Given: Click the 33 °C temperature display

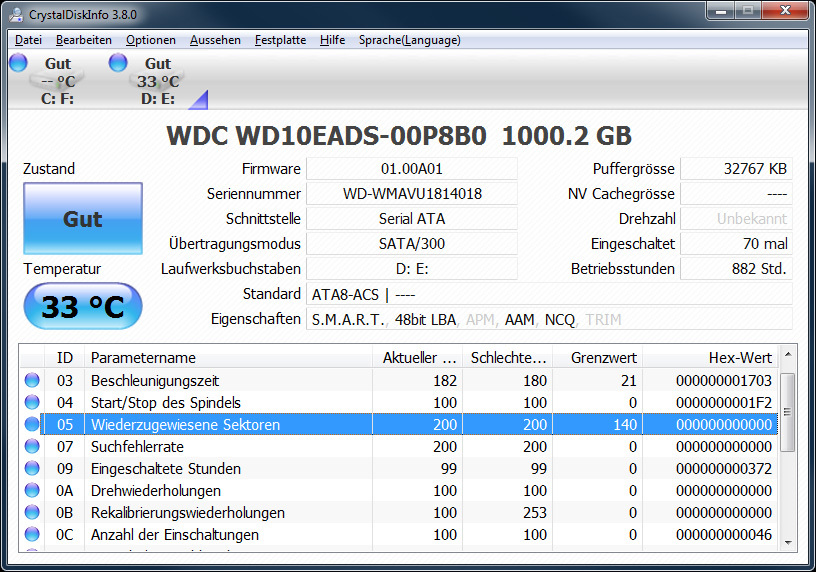Looking at the screenshot, I should pos(83,306).
